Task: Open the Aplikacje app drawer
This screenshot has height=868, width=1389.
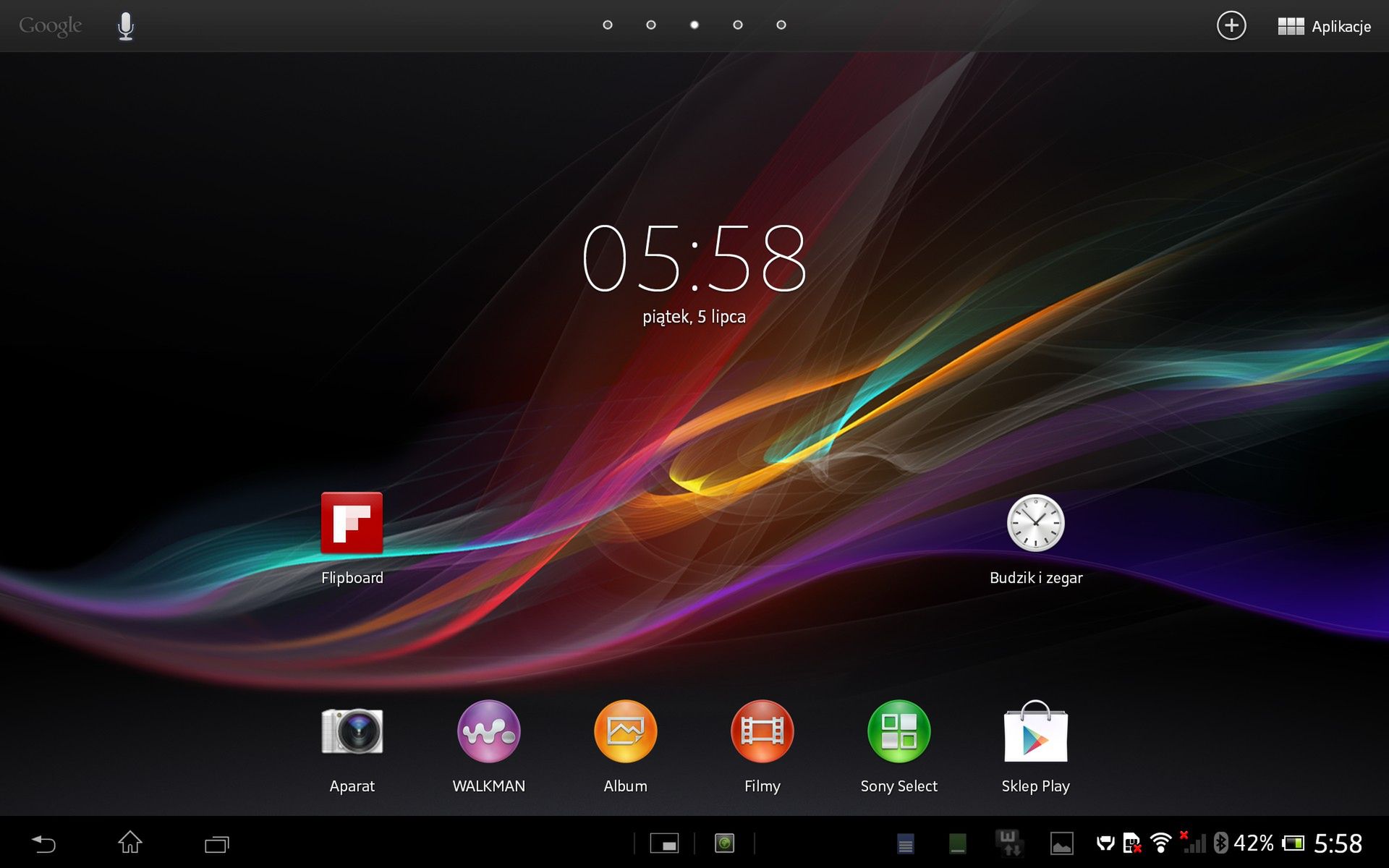Action: [1324, 26]
